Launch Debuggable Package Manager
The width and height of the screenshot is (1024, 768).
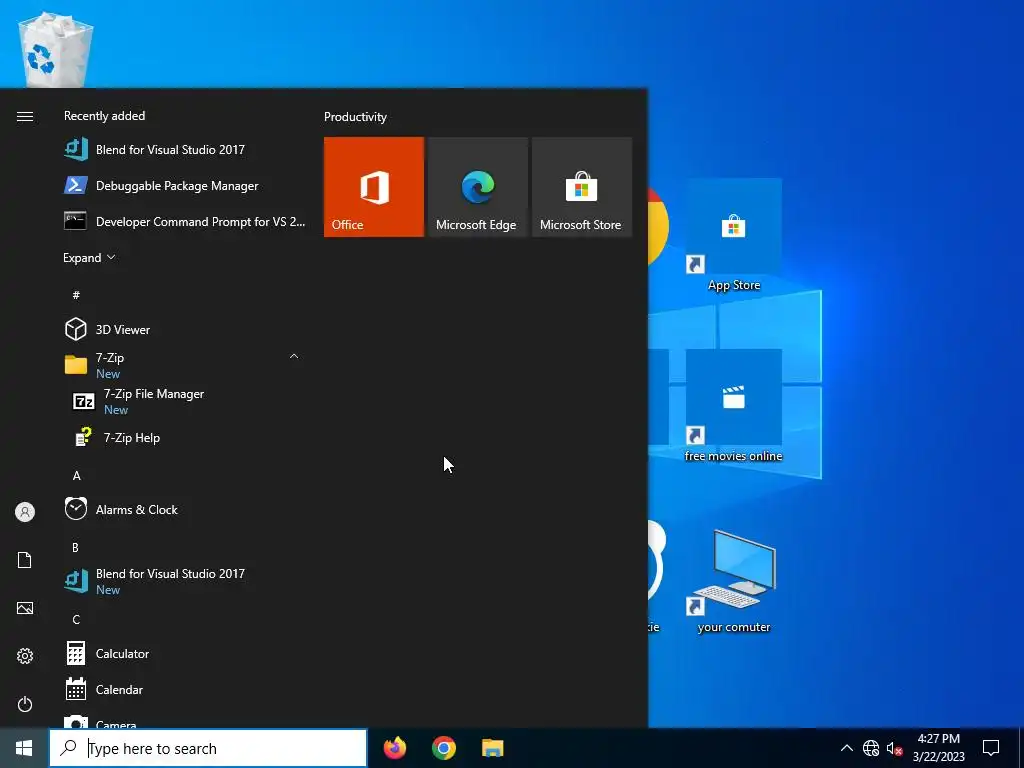(185, 185)
